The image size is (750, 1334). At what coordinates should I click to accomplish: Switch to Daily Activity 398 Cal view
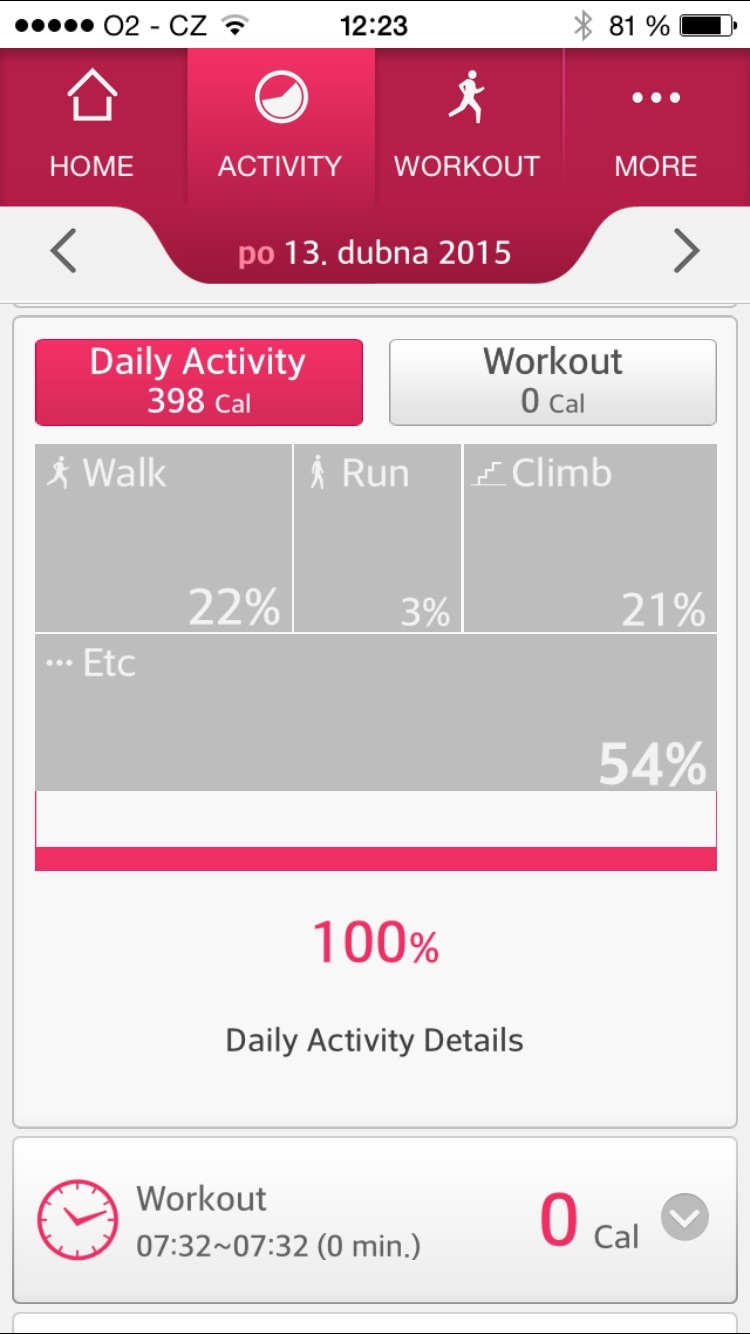[x=199, y=382]
